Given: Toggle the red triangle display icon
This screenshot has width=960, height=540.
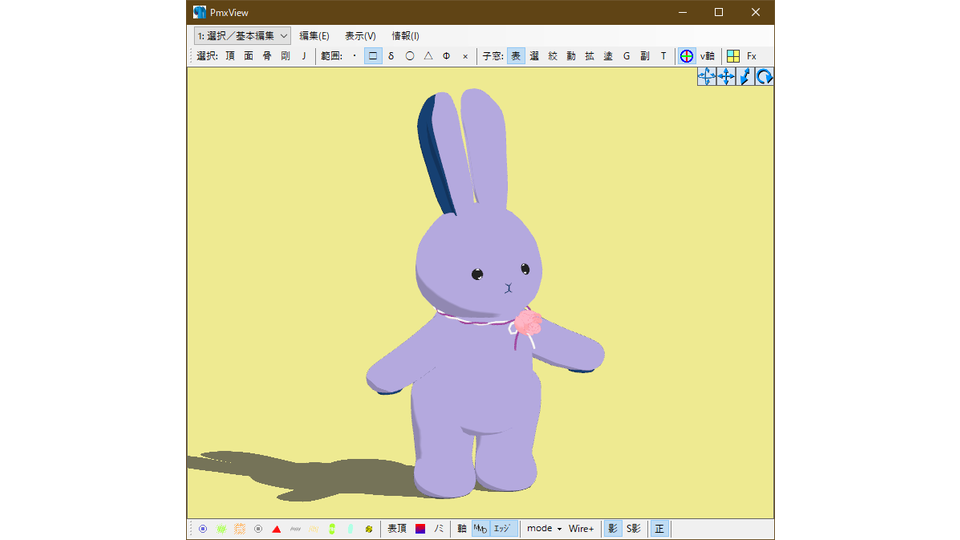Looking at the screenshot, I should [277, 529].
